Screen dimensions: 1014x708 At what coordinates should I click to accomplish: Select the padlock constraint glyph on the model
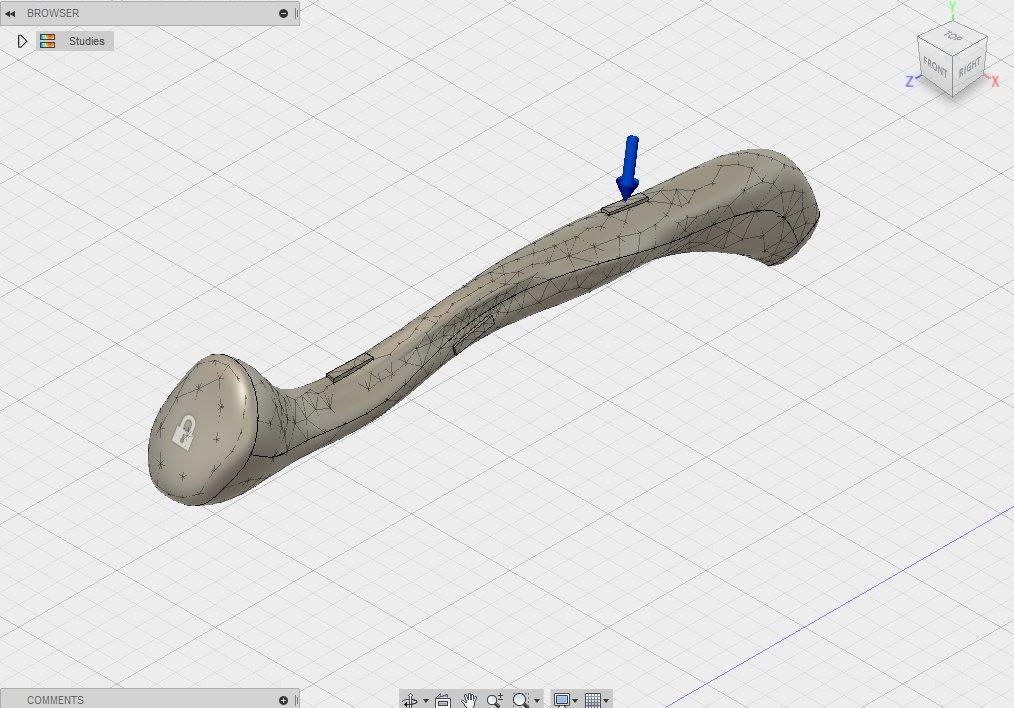[185, 433]
